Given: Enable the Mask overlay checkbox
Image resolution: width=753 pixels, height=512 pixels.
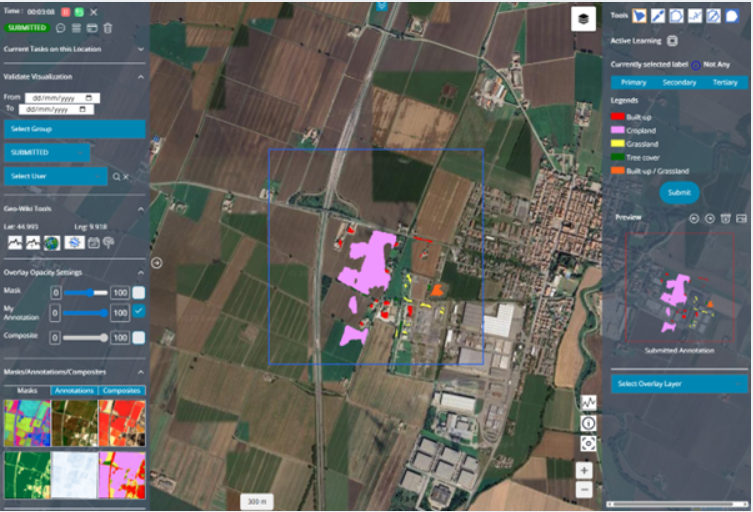Looking at the screenshot, I should (x=139, y=292).
